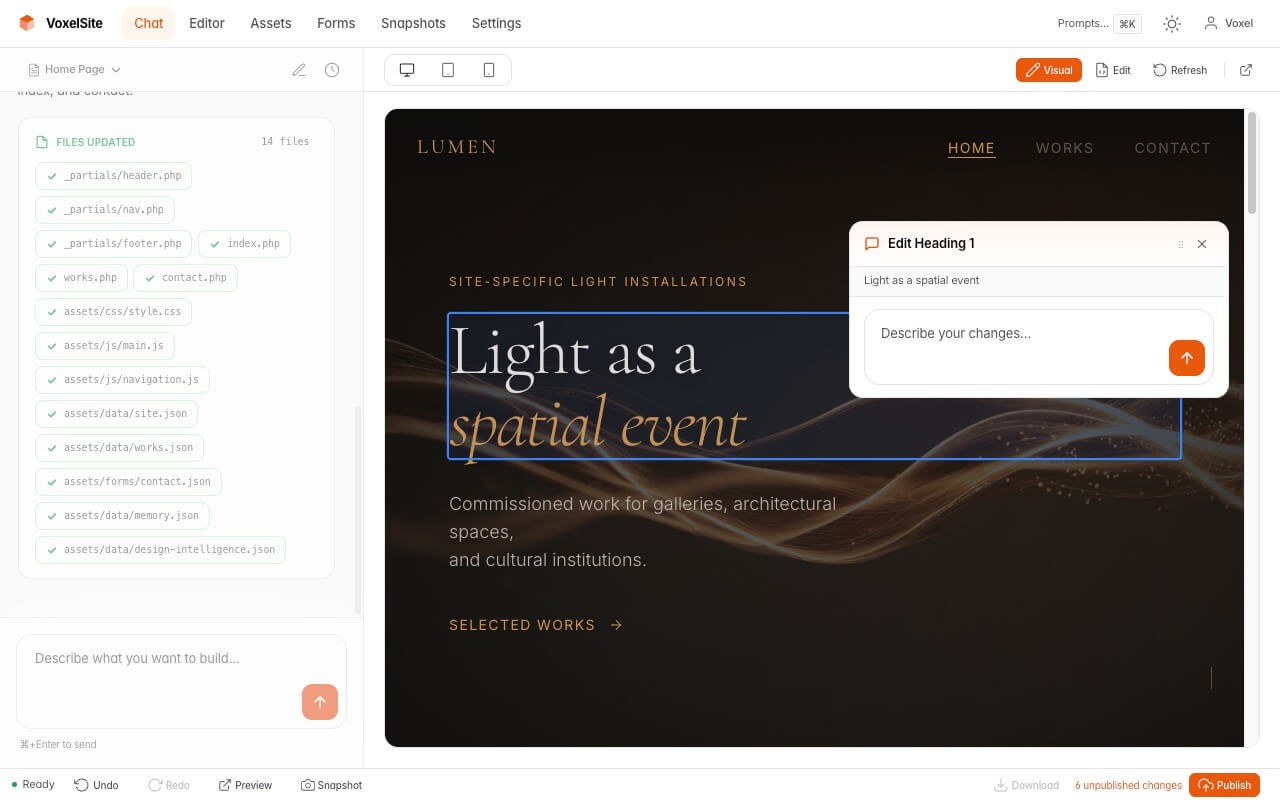Viewport: 1280px width, 800px height.
Task: Refresh the page preview
Action: click(1179, 70)
